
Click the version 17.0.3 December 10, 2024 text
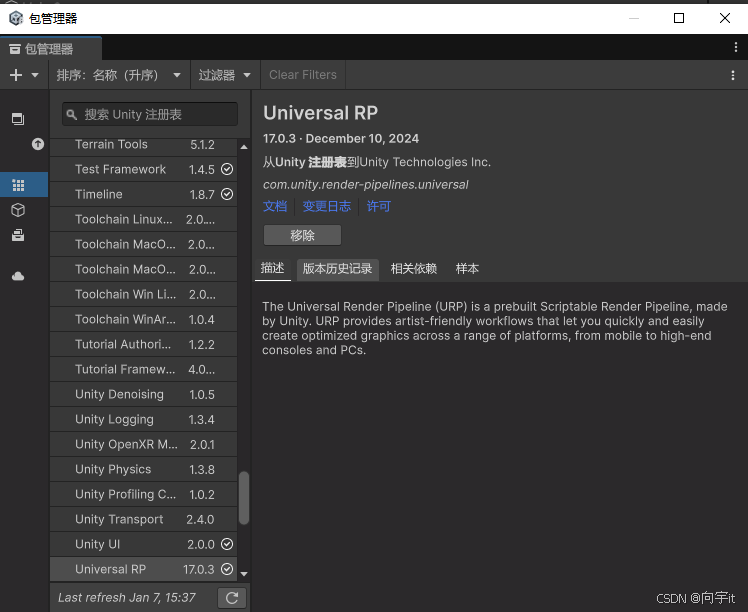(x=341, y=139)
